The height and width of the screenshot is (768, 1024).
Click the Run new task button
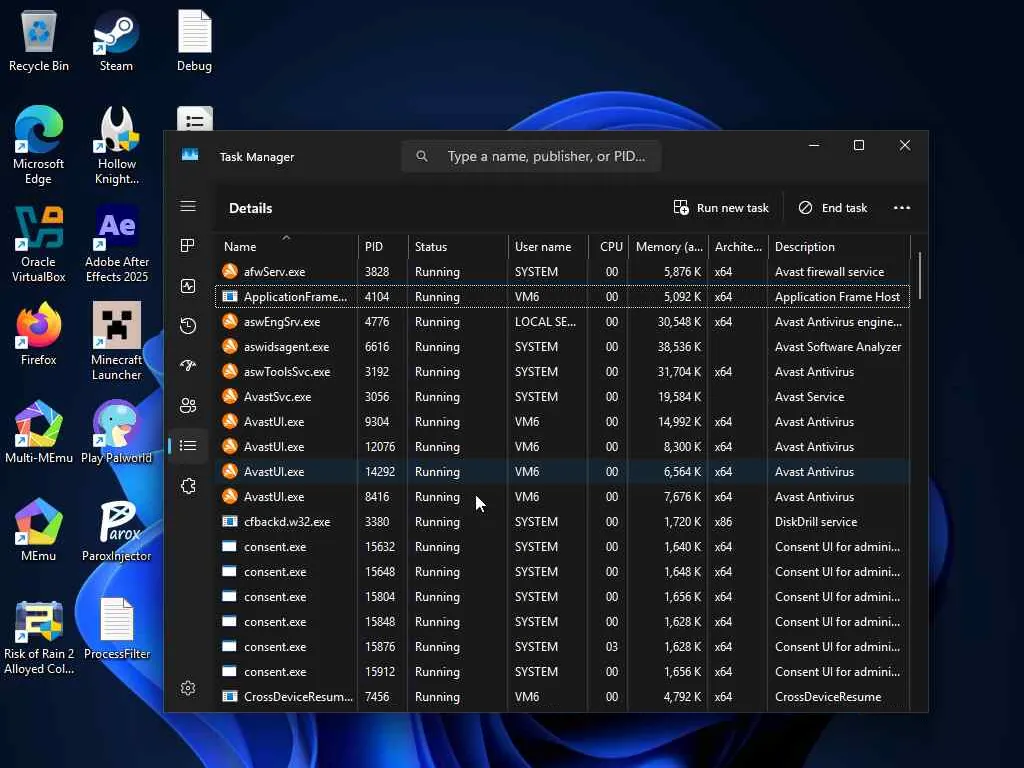(x=721, y=208)
